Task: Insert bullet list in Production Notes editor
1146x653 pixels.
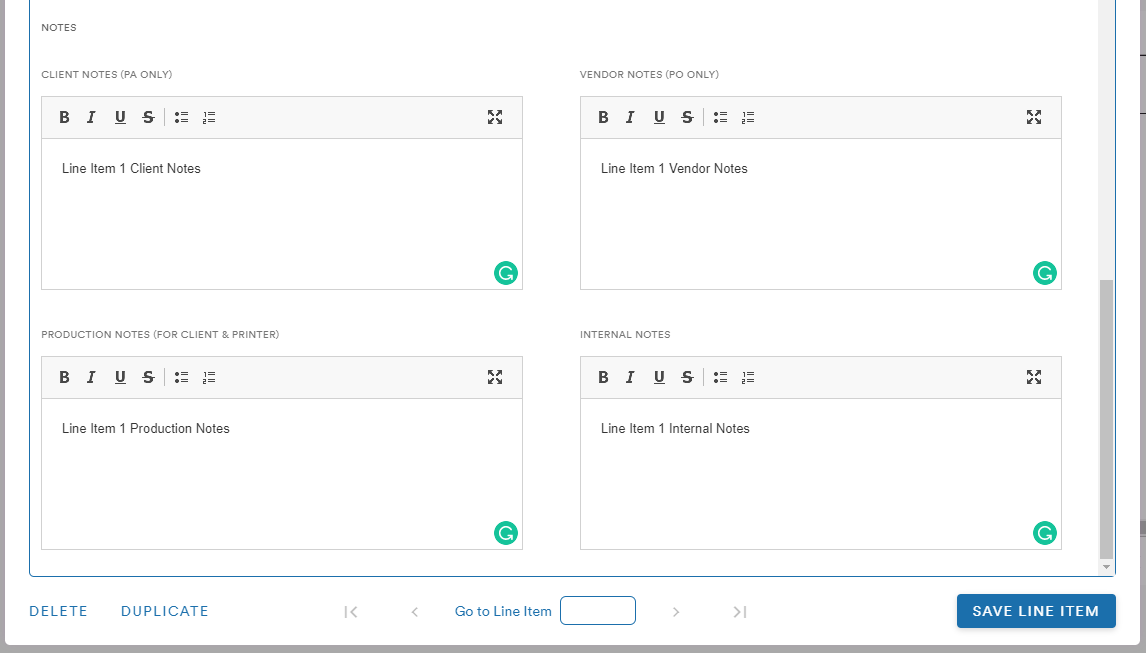Action: pos(181,377)
